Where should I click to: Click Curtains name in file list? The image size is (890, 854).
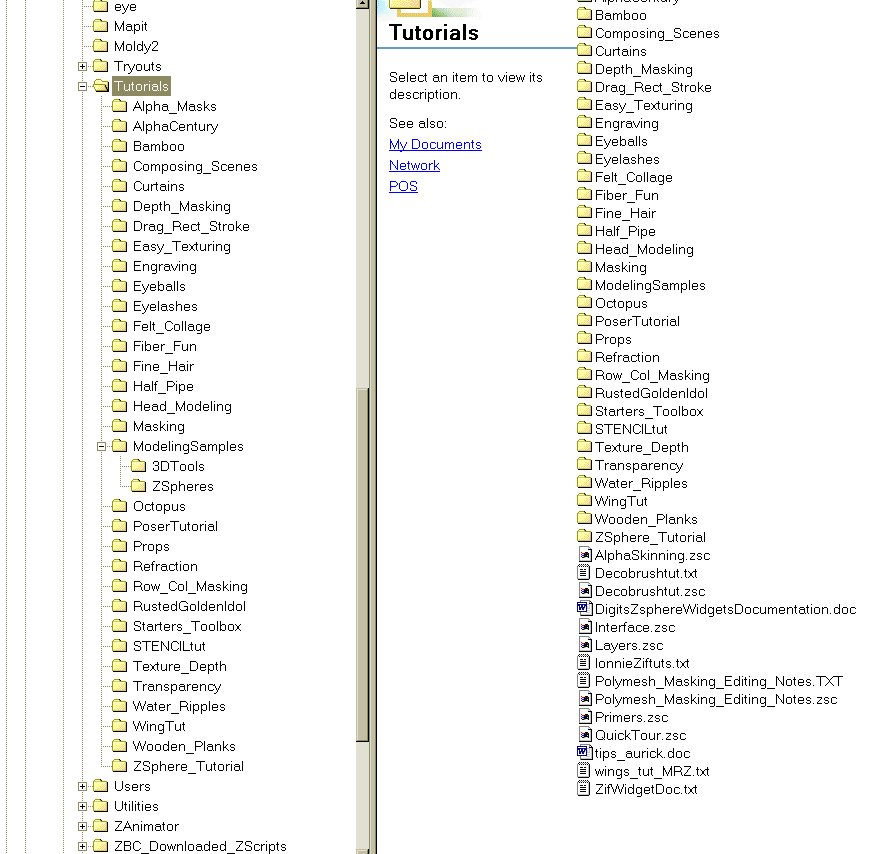pos(621,51)
